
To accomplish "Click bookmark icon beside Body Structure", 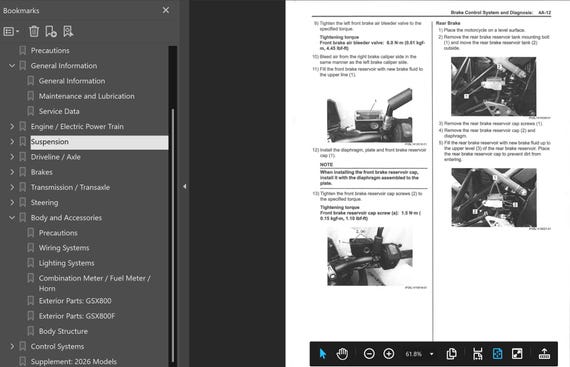I will tap(31, 331).
